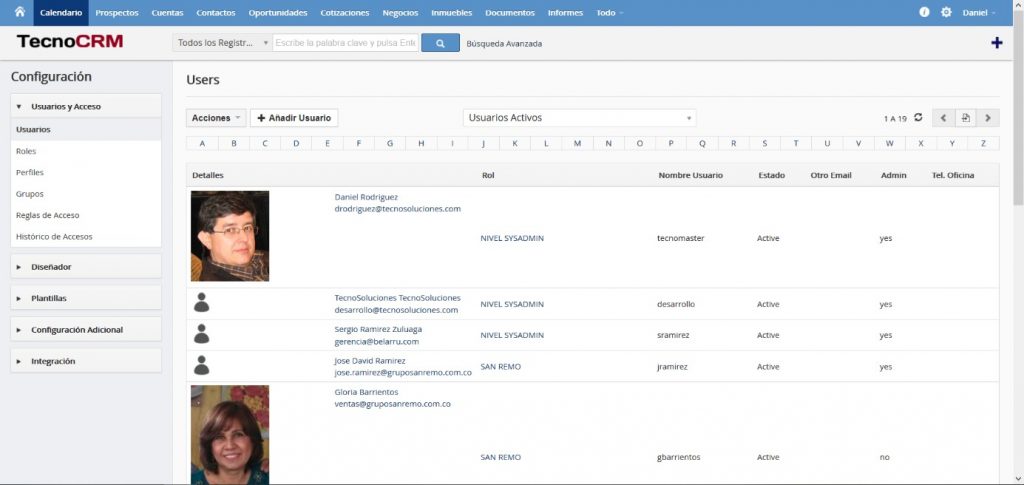Refresh the user list count icon

pos(918,118)
